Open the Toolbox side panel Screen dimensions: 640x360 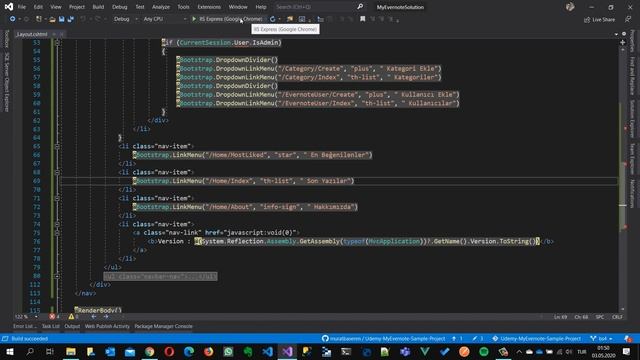[7, 38]
